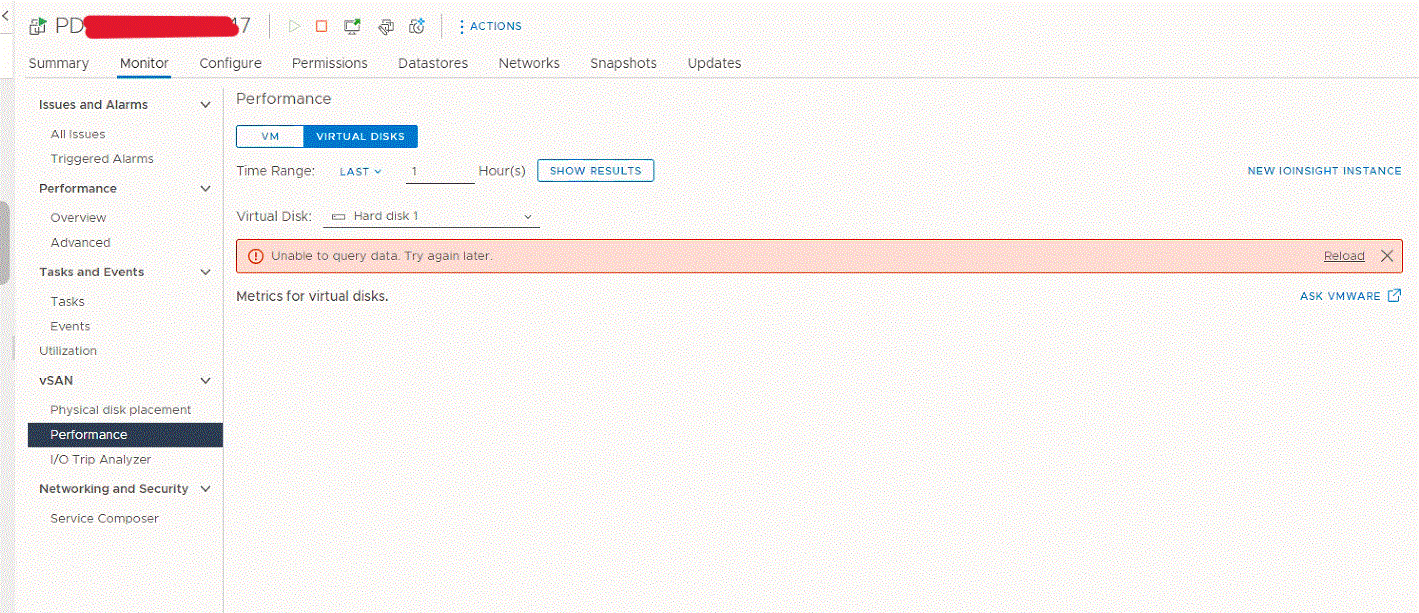Click the Ask VMware external-link icon
The height and width of the screenshot is (613, 1419).
1394,296
